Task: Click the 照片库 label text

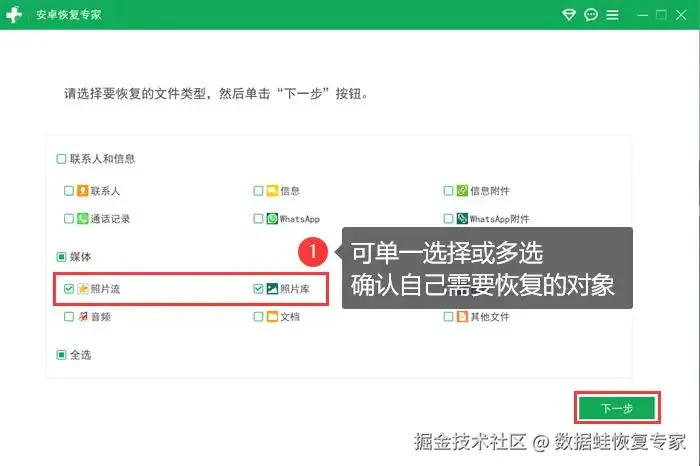Action: coord(295,289)
